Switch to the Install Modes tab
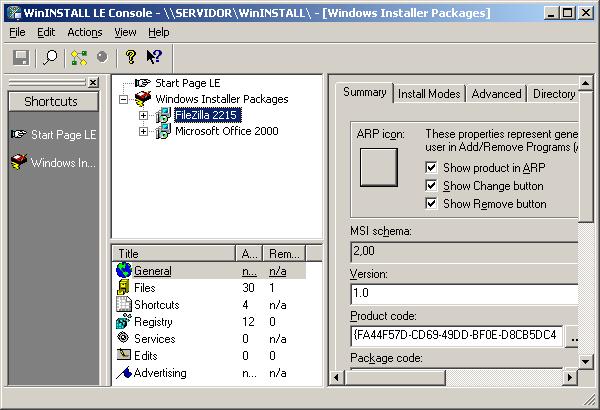The image size is (600, 410). point(429,94)
